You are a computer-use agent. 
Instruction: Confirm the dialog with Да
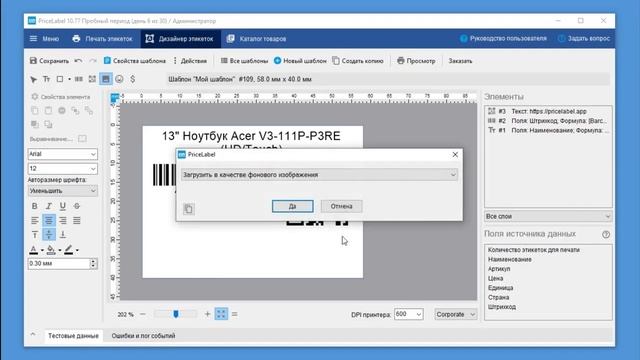coord(293,206)
